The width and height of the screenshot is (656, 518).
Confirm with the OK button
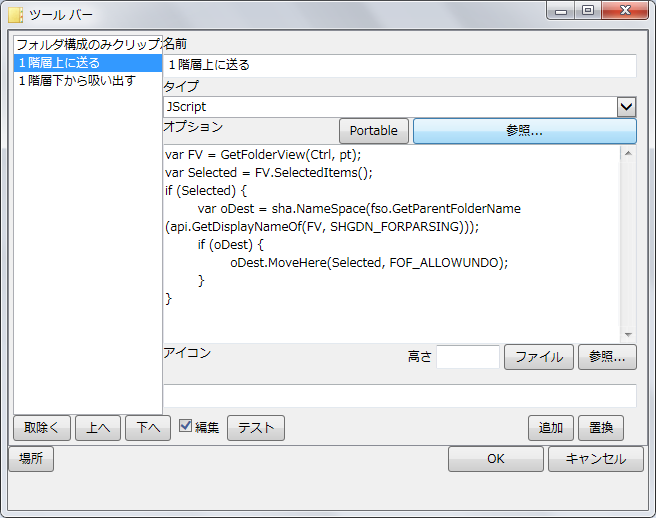pos(496,459)
